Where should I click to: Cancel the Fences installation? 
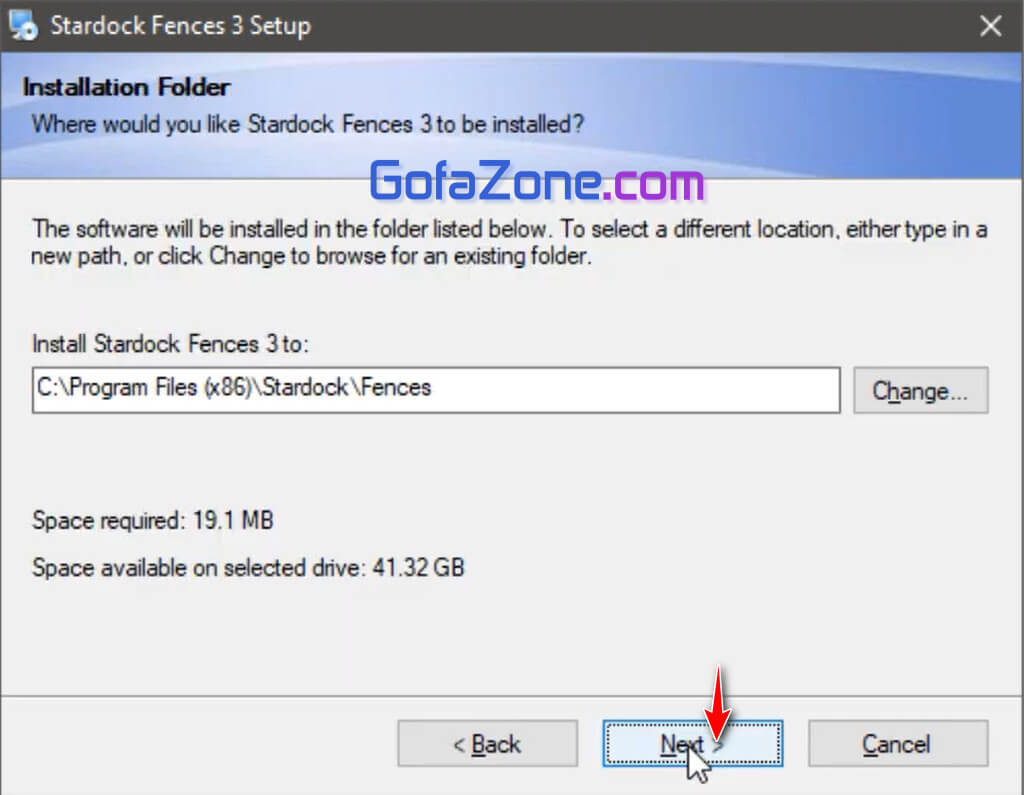(x=897, y=744)
